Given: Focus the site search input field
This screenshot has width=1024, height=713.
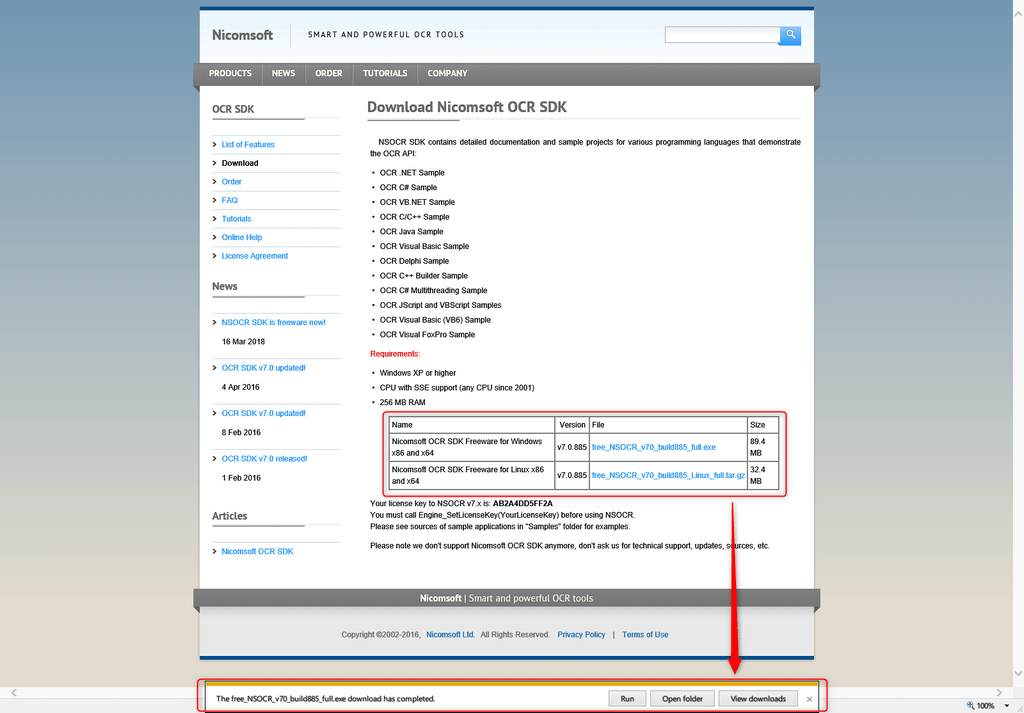Looking at the screenshot, I should (721, 35).
